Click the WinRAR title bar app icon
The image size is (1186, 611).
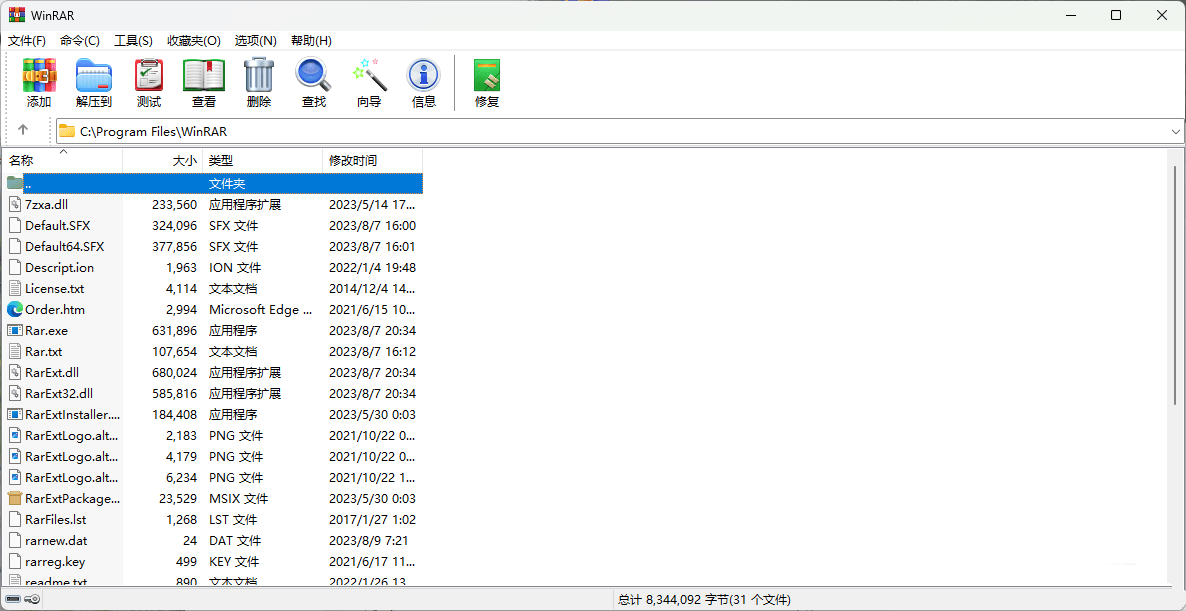coord(16,15)
